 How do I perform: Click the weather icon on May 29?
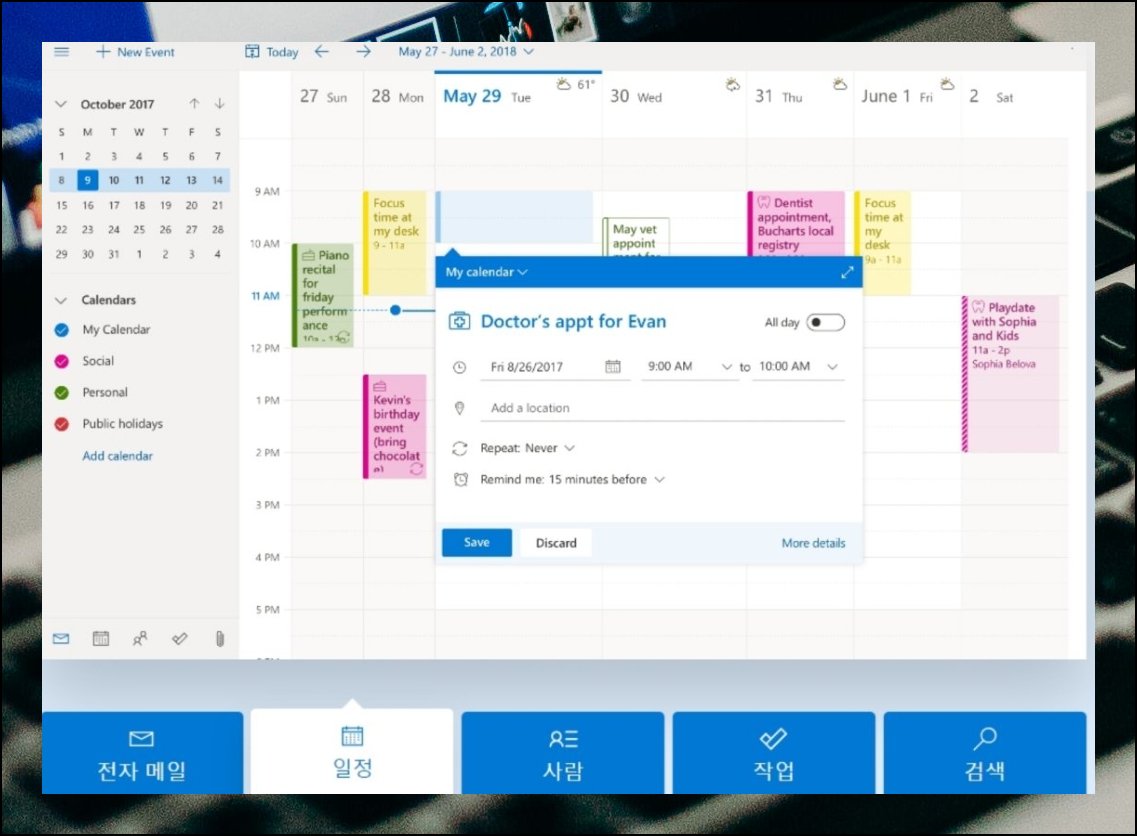pos(563,84)
